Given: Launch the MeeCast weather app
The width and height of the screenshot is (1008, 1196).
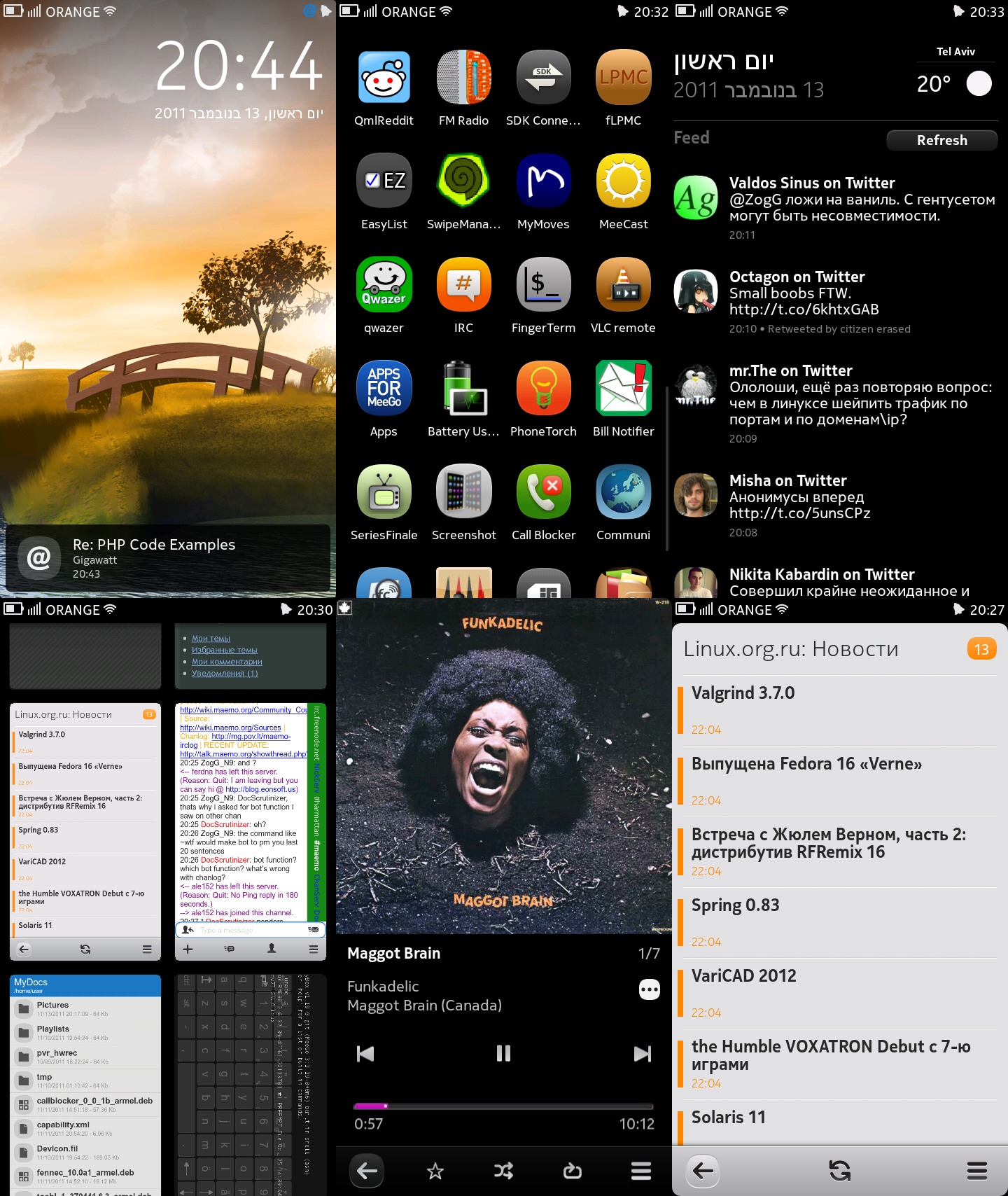Looking at the screenshot, I should (623, 181).
